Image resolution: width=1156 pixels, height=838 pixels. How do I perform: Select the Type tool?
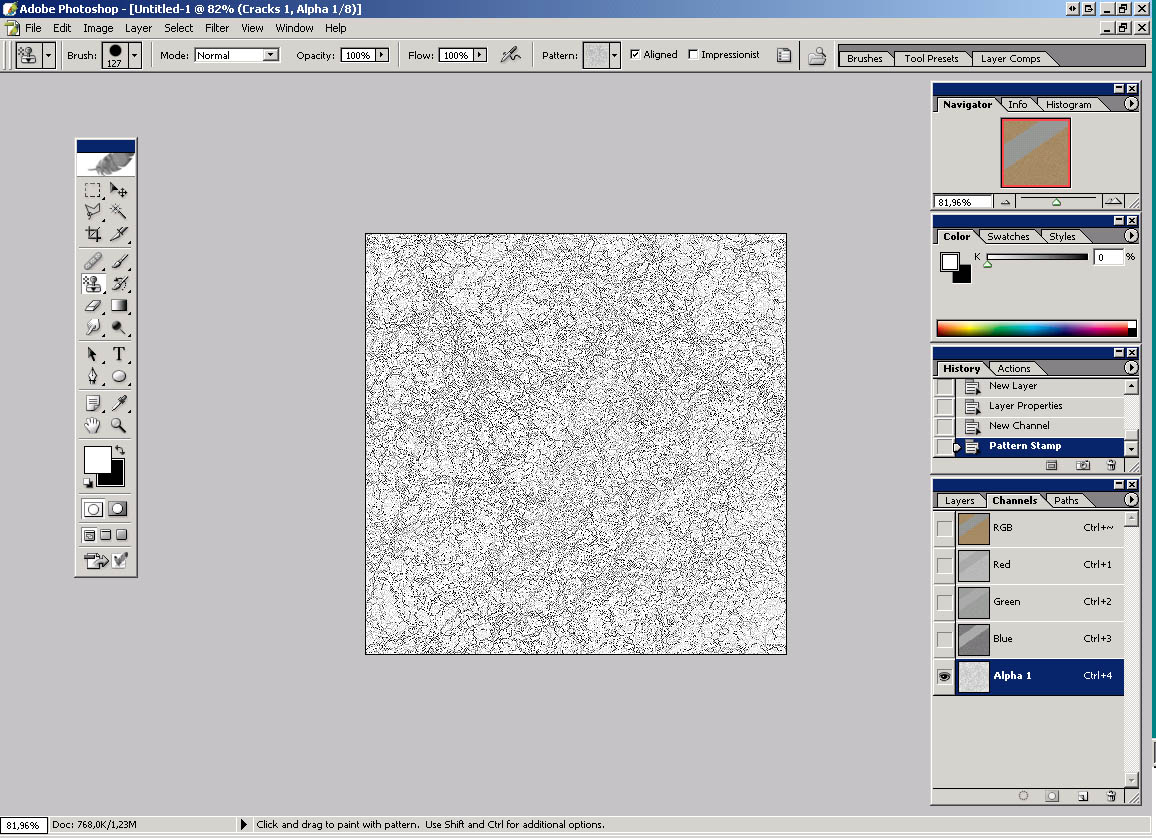point(119,353)
